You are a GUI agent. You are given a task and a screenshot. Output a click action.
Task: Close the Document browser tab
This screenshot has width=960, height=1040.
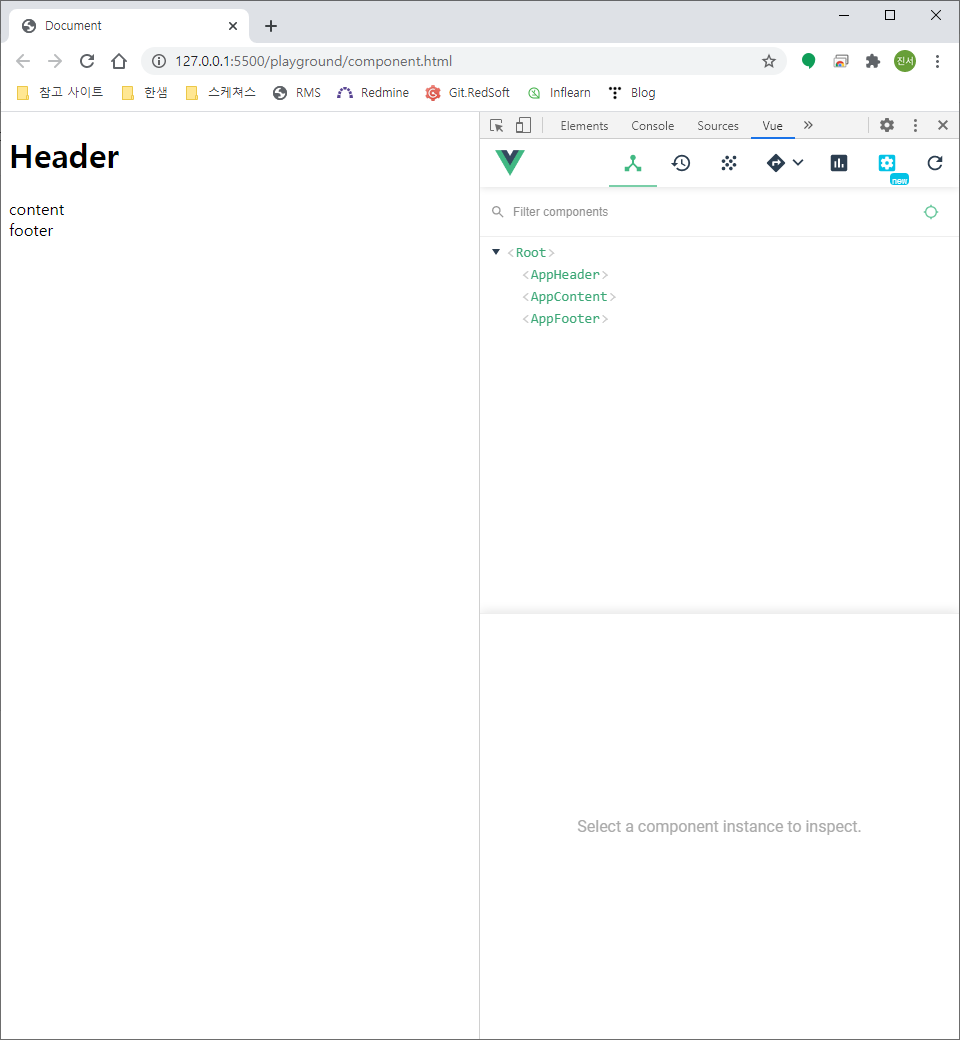click(x=233, y=26)
